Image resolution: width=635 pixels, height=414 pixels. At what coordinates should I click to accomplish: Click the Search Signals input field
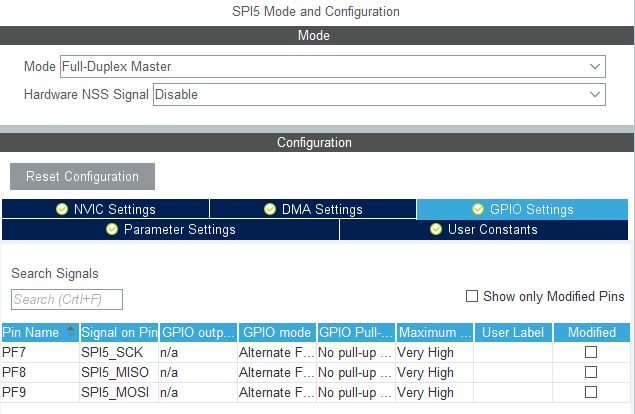coord(67,299)
